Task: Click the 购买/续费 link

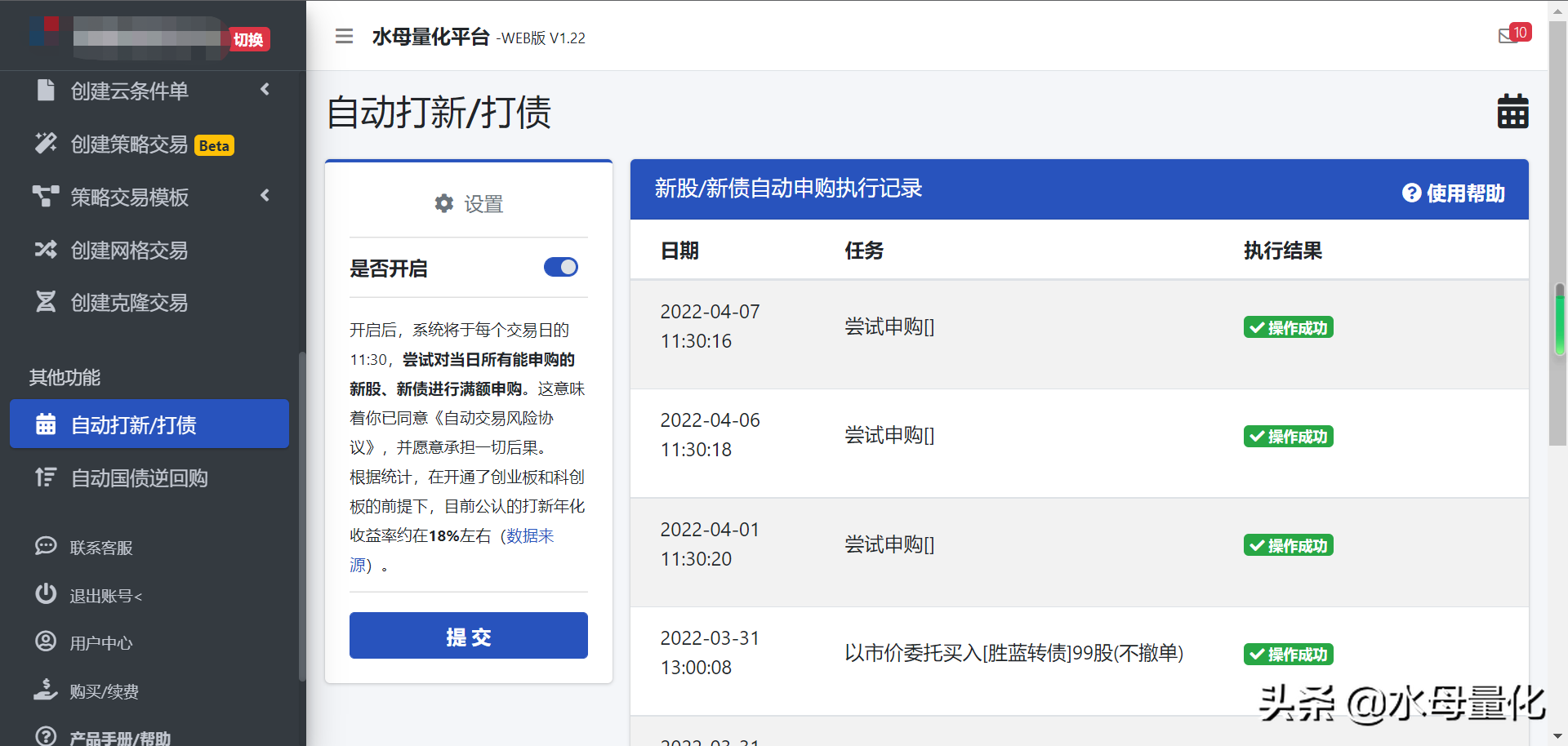Action: coord(104,691)
